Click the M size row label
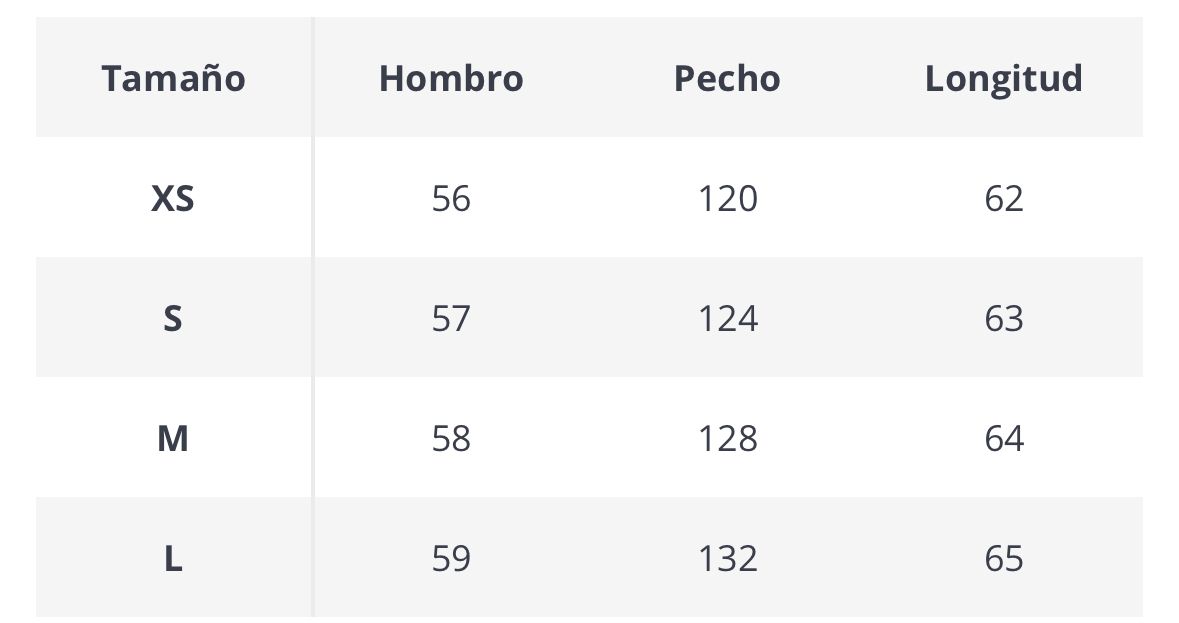 coord(173,439)
